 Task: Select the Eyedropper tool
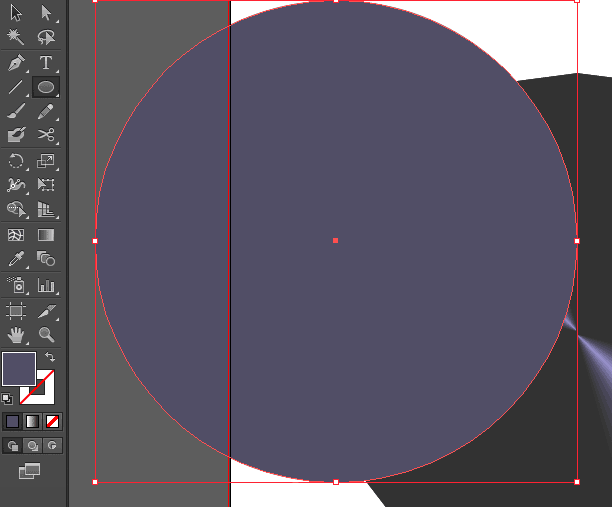point(16,258)
